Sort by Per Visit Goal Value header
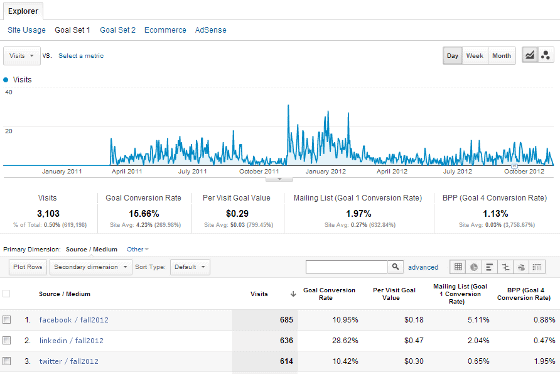 [394, 294]
